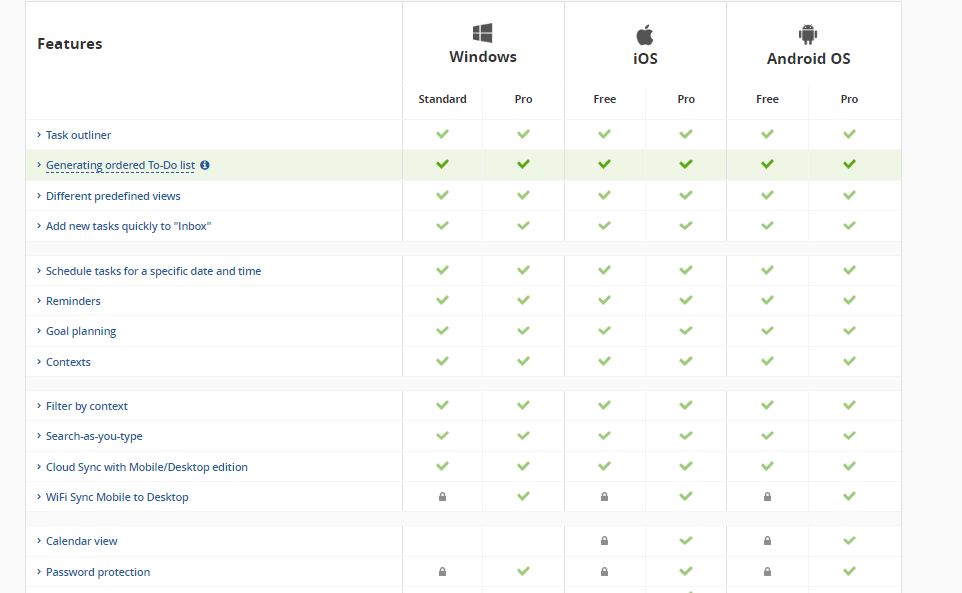Open Cloud Sync with Mobile/Desktop edition link

click(146, 467)
